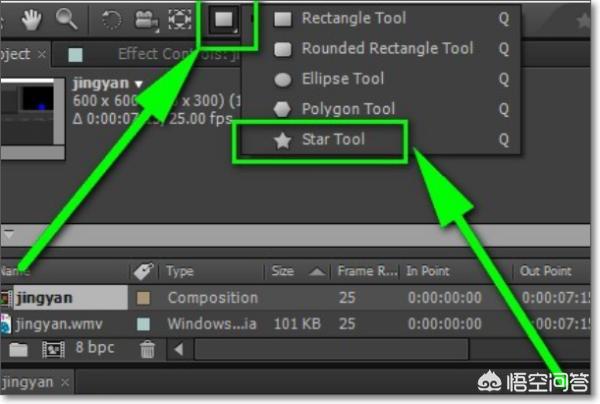Create a new folder in Project panel
The width and height of the screenshot is (600, 404).
pos(18,349)
